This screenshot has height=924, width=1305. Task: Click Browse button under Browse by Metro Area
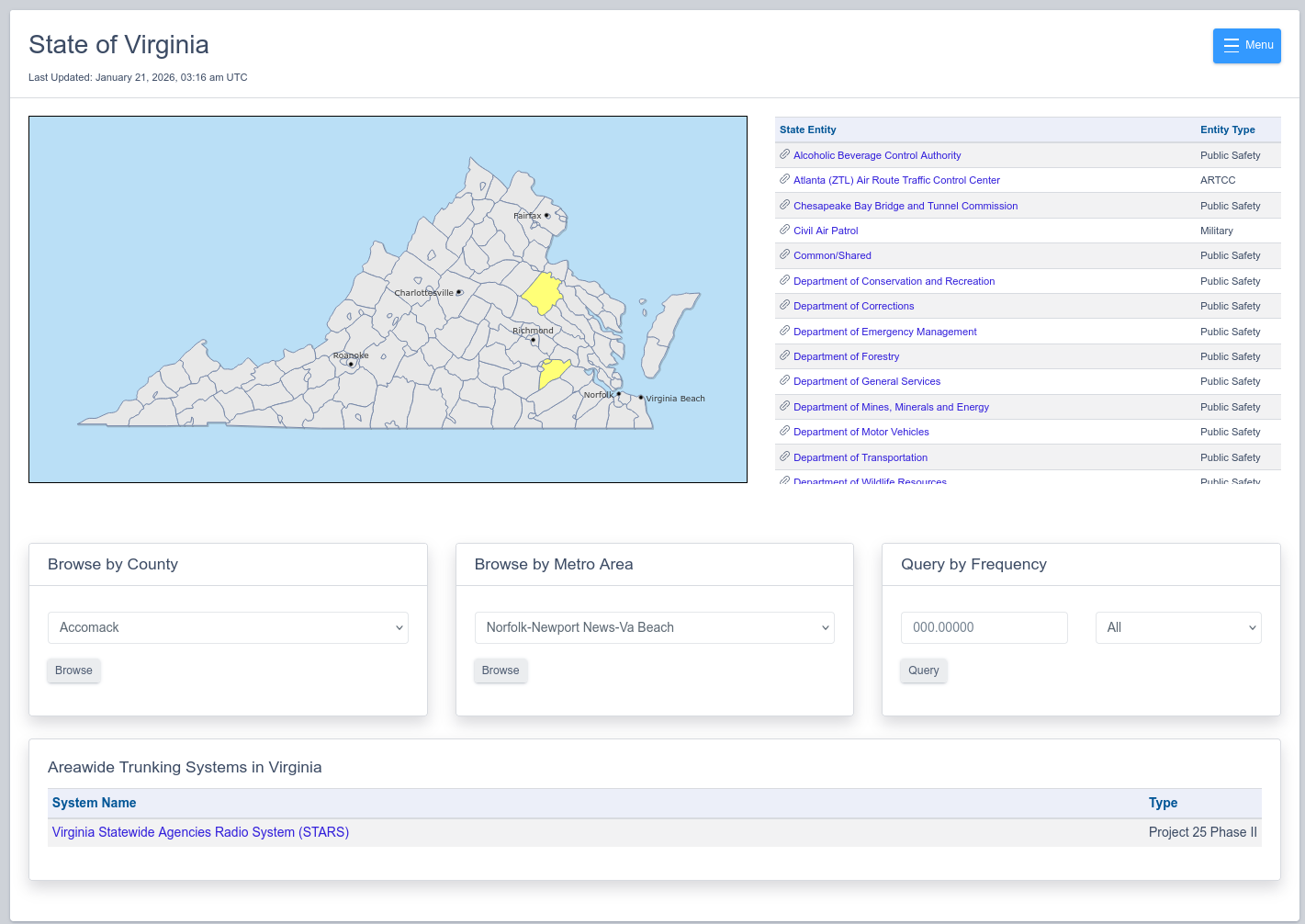point(501,670)
